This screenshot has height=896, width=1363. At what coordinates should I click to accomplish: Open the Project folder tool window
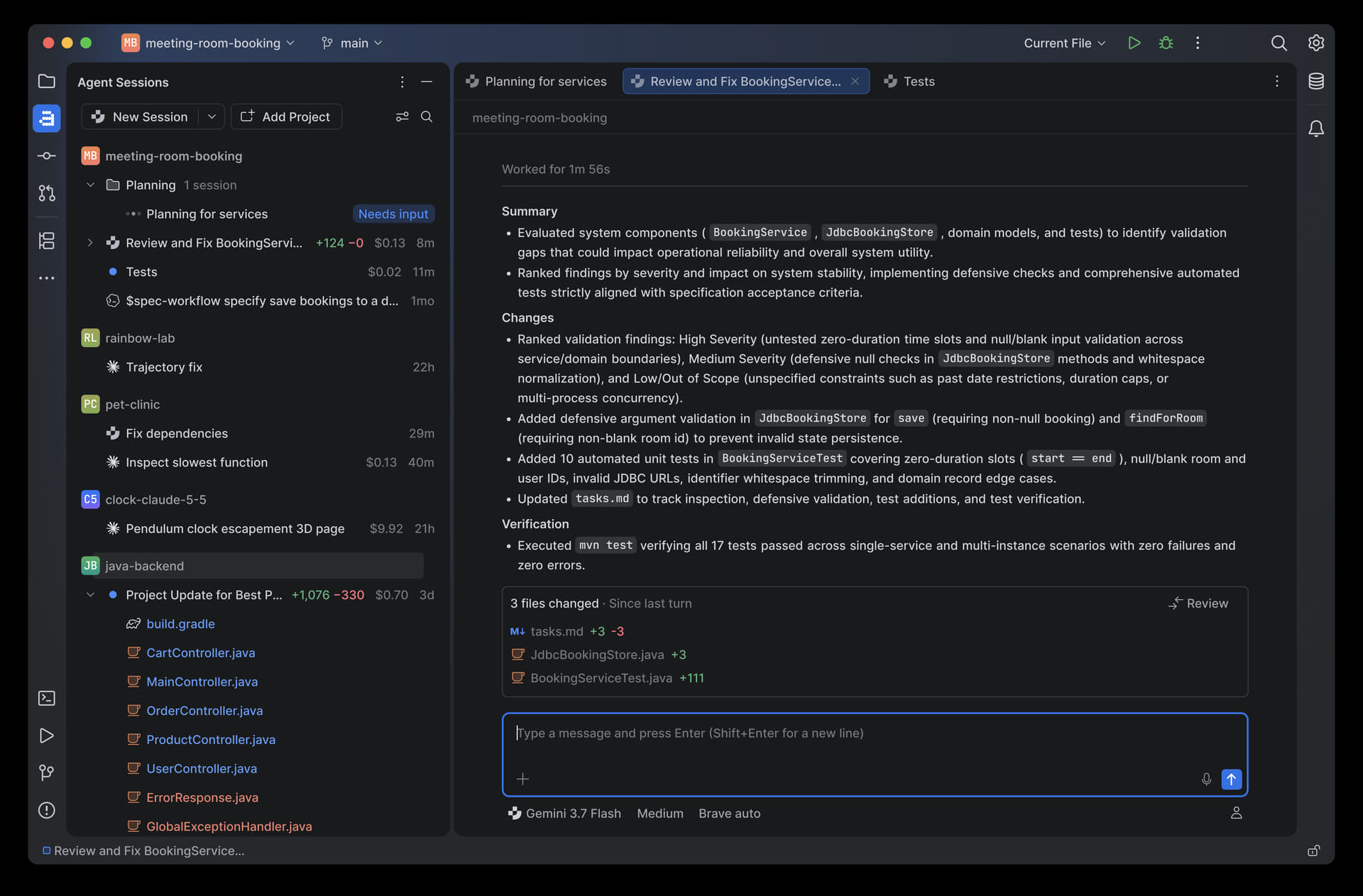46,81
